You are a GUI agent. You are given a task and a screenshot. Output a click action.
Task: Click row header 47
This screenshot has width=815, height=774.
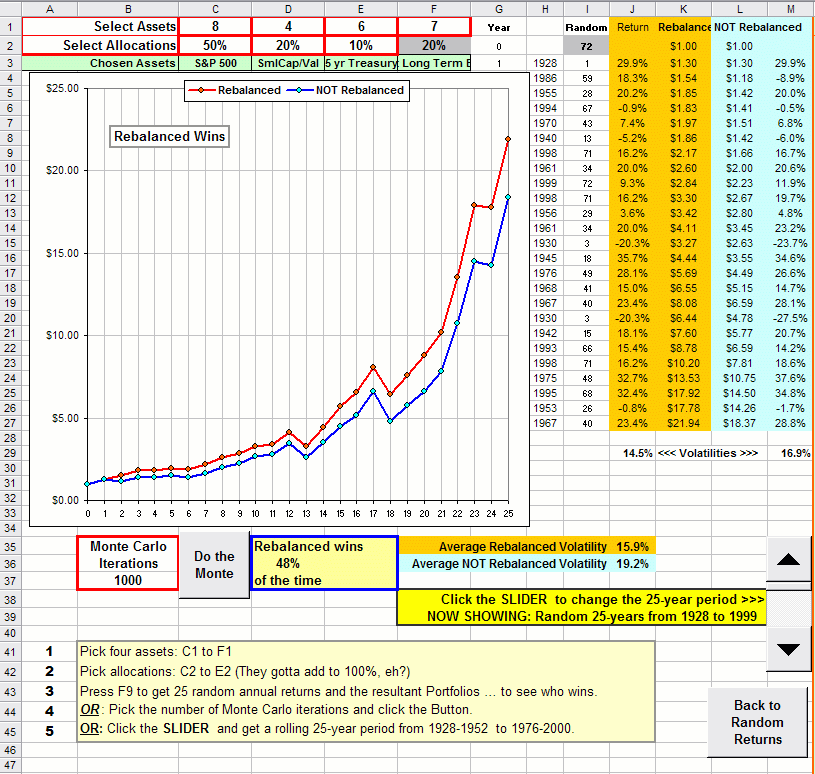pos(10,765)
